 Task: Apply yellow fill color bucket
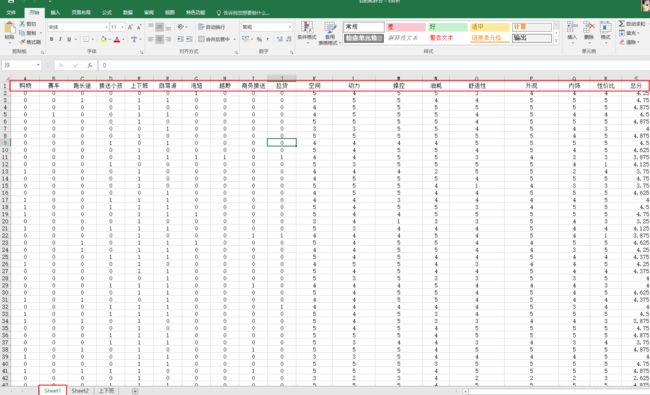coord(104,39)
